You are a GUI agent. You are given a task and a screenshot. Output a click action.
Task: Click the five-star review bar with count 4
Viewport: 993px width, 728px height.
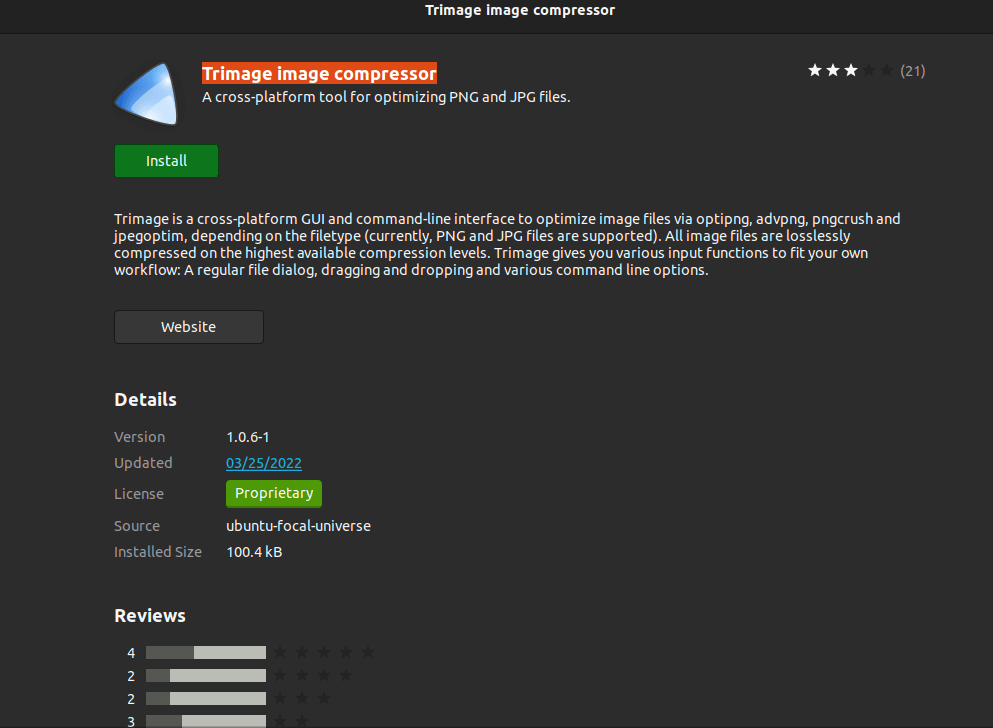point(206,653)
